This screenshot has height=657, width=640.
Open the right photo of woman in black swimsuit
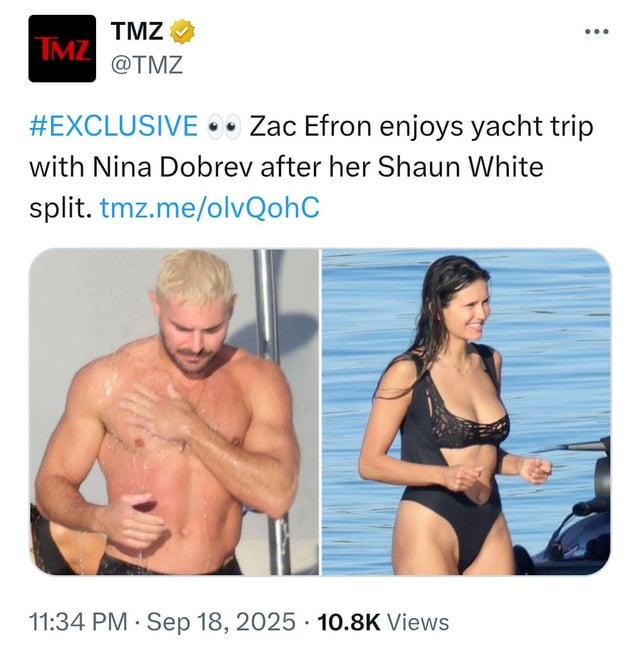pyautogui.click(x=466, y=412)
